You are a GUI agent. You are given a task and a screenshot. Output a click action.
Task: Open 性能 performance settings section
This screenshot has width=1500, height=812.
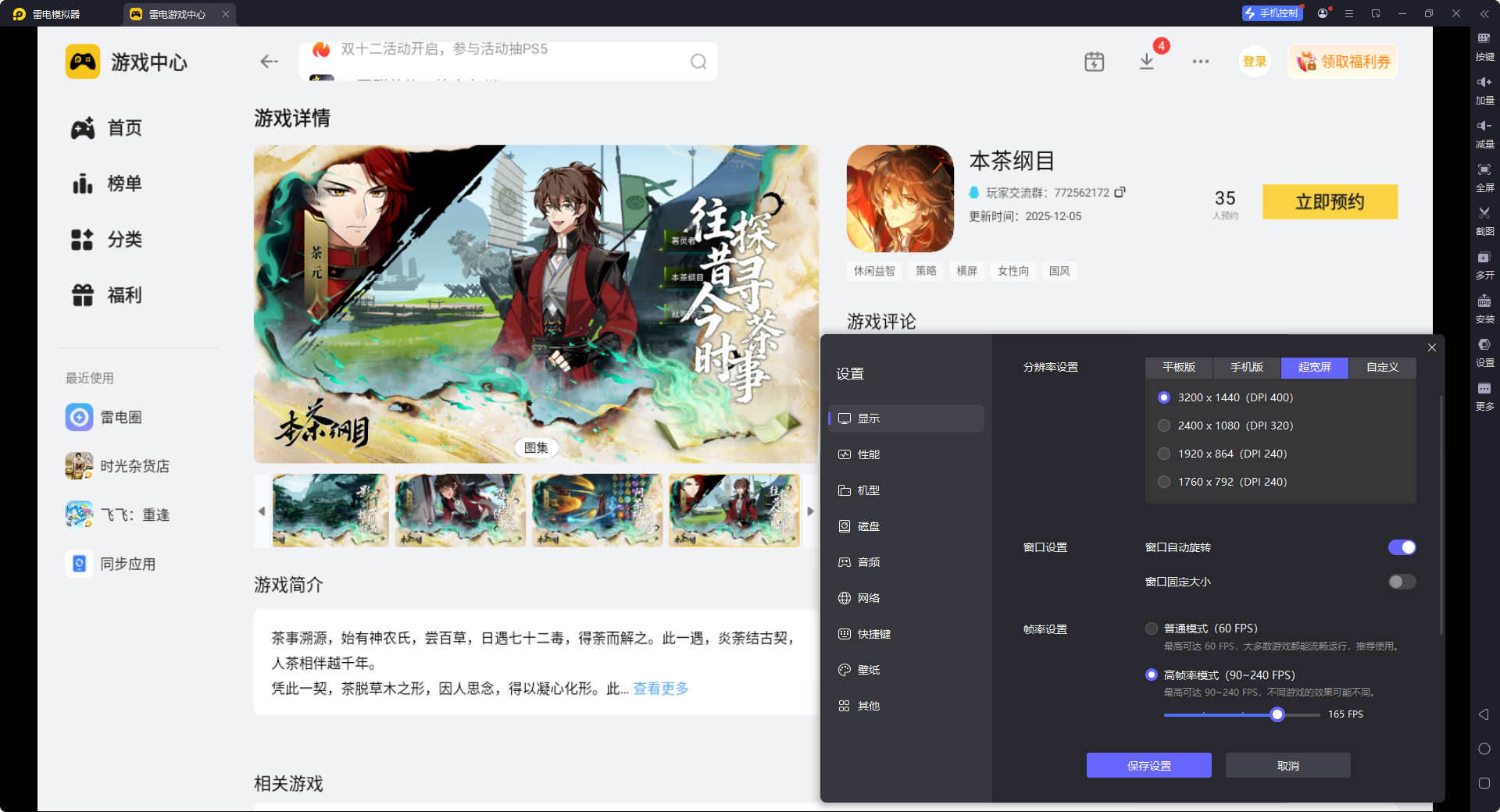tap(906, 454)
